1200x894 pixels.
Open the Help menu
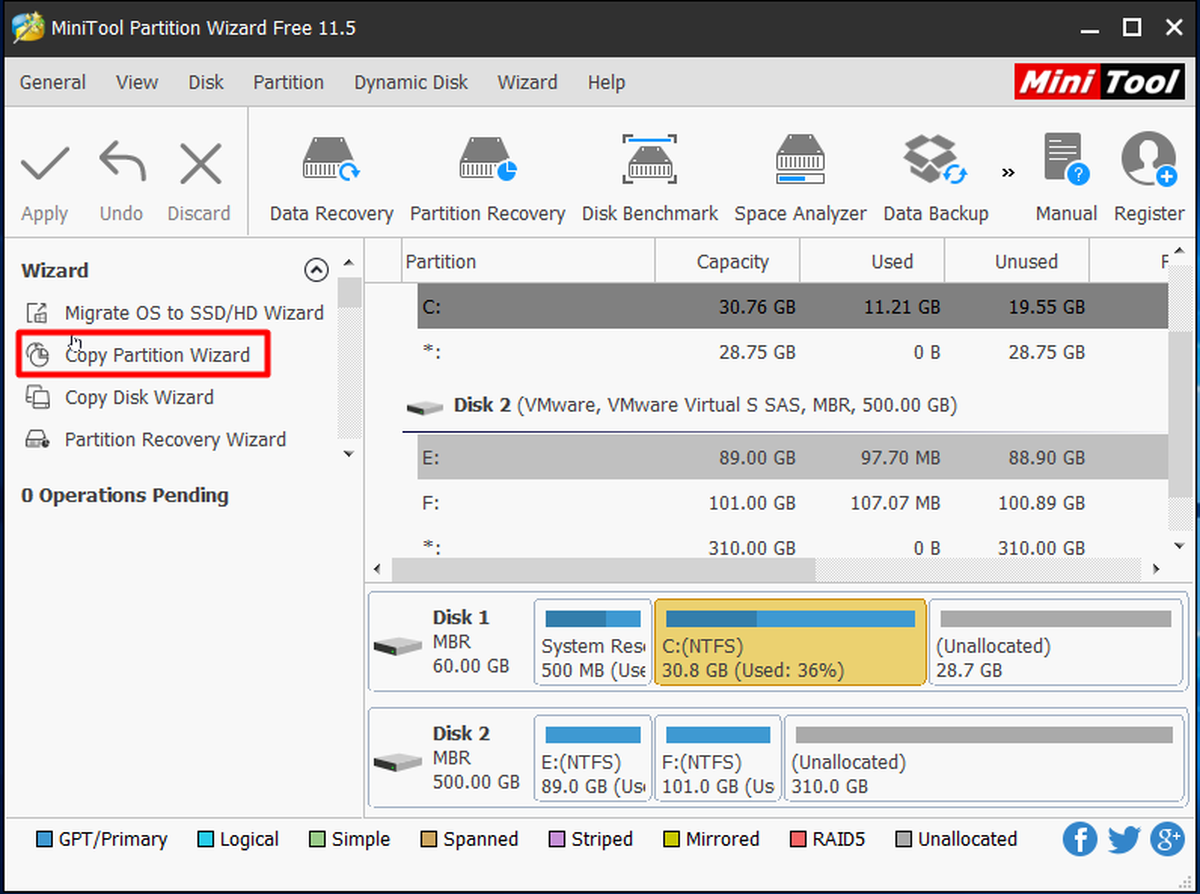pos(606,82)
